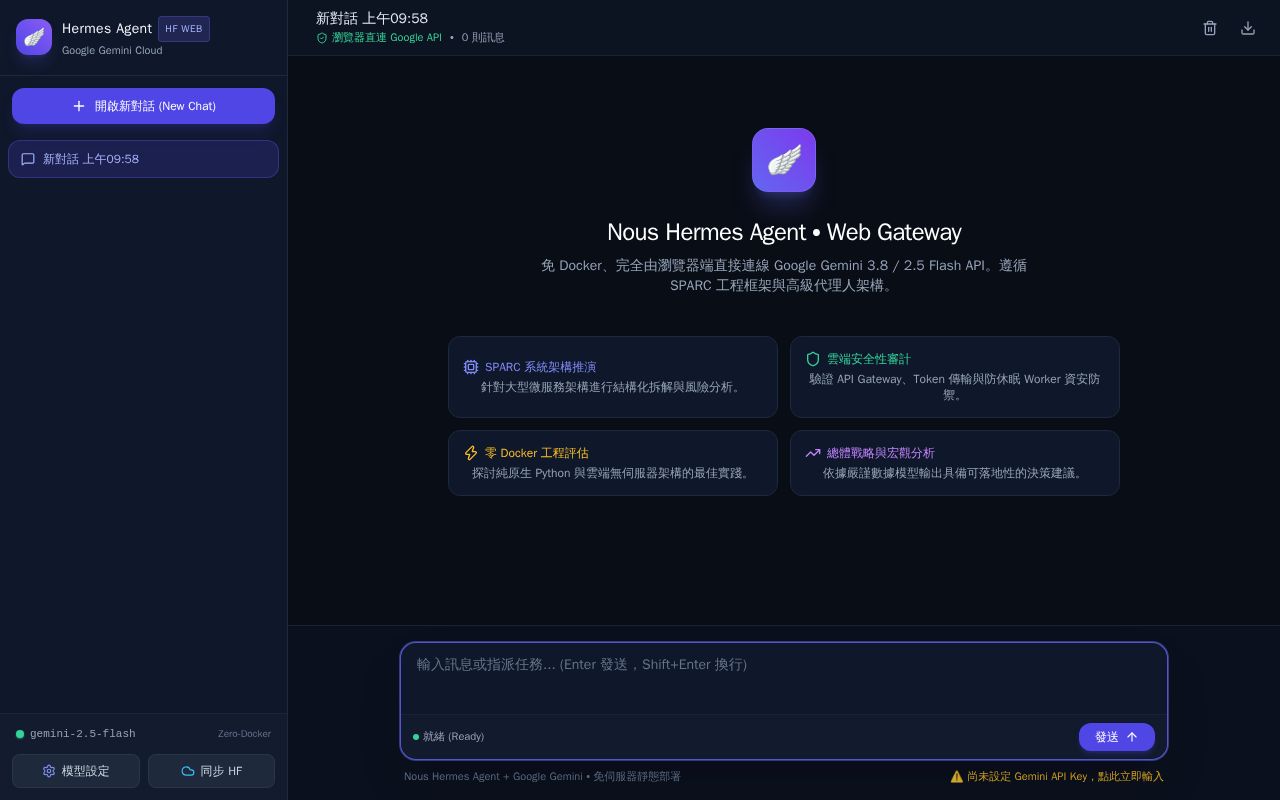The image size is (1280, 800).
Task: Click the Google Gemini Cloud subtitle
Action: [x=112, y=50]
